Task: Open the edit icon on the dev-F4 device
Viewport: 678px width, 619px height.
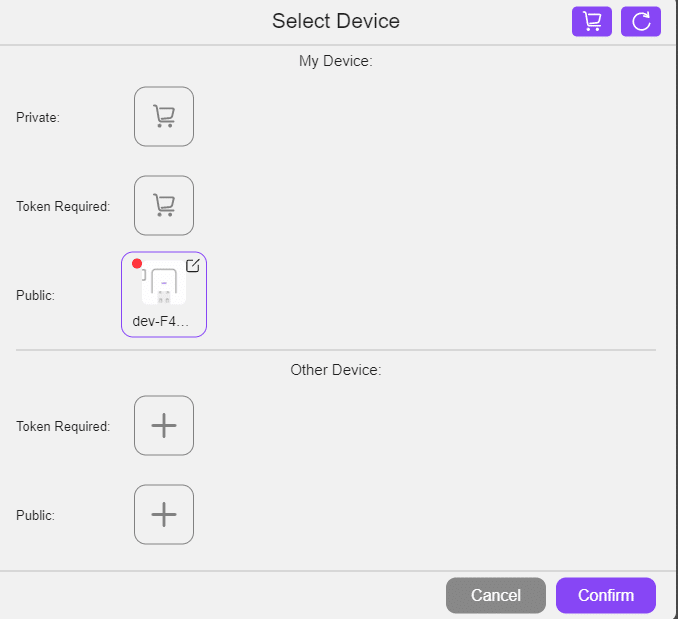Action: click(193, 266)
